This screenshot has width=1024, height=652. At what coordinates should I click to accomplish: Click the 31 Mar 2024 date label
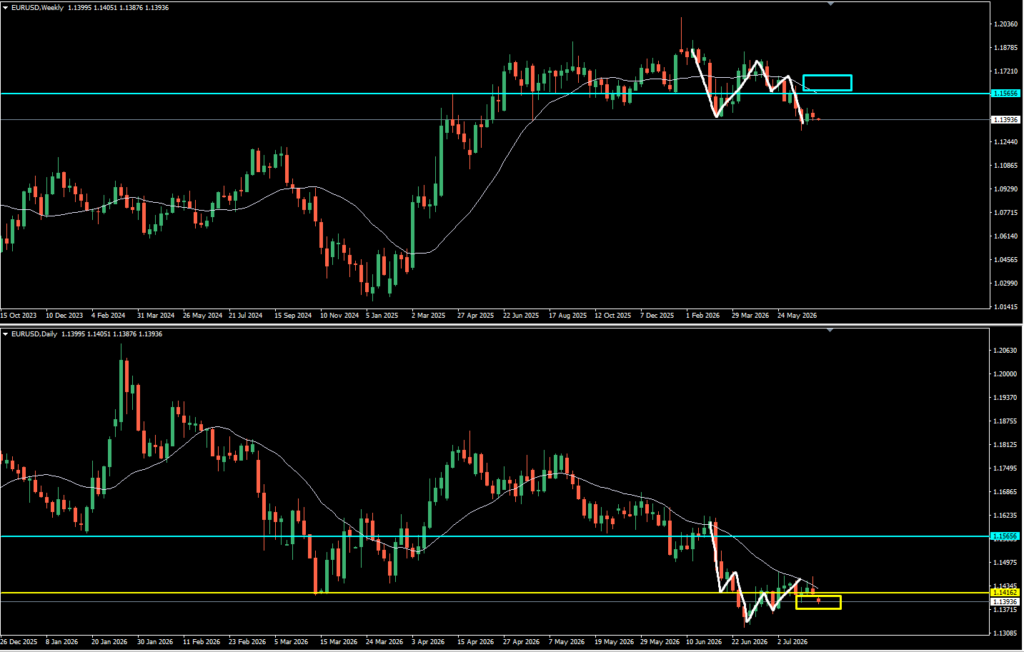[155, 315]
